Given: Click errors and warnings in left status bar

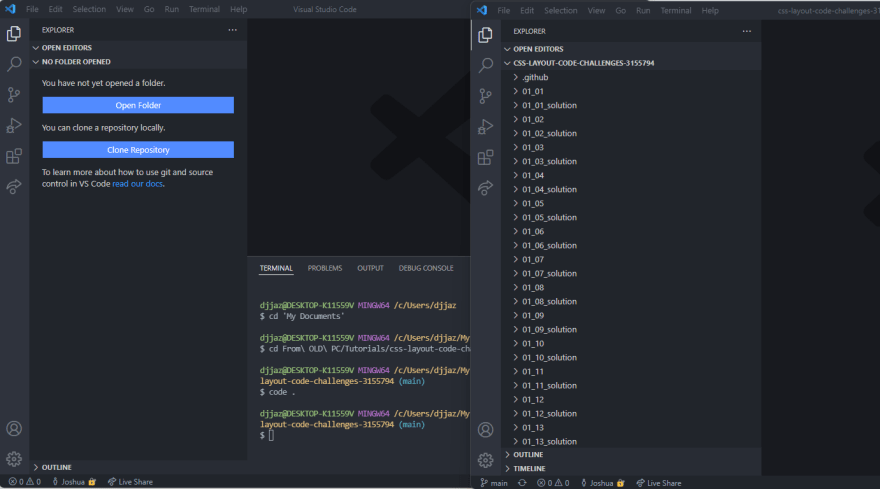Looking at the screenshot, I should click(25, 482).
